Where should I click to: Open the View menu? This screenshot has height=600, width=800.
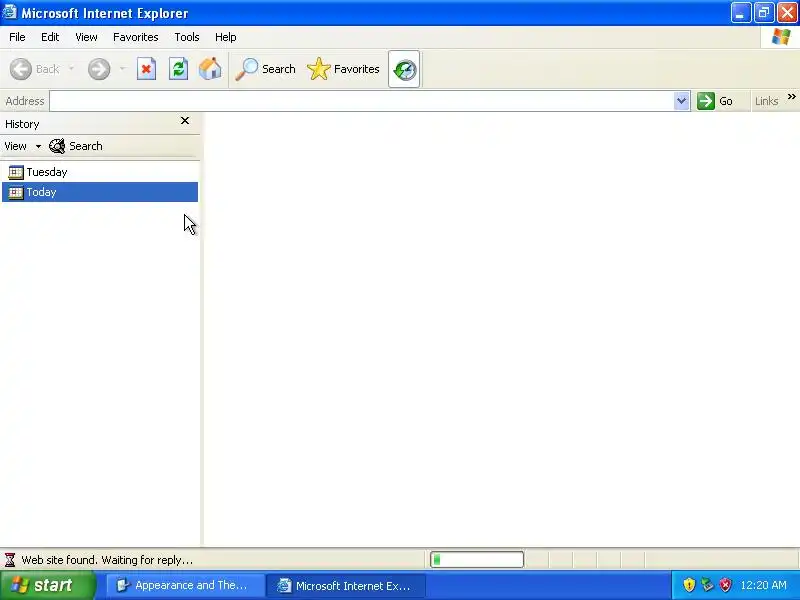[x=86, y=37]
